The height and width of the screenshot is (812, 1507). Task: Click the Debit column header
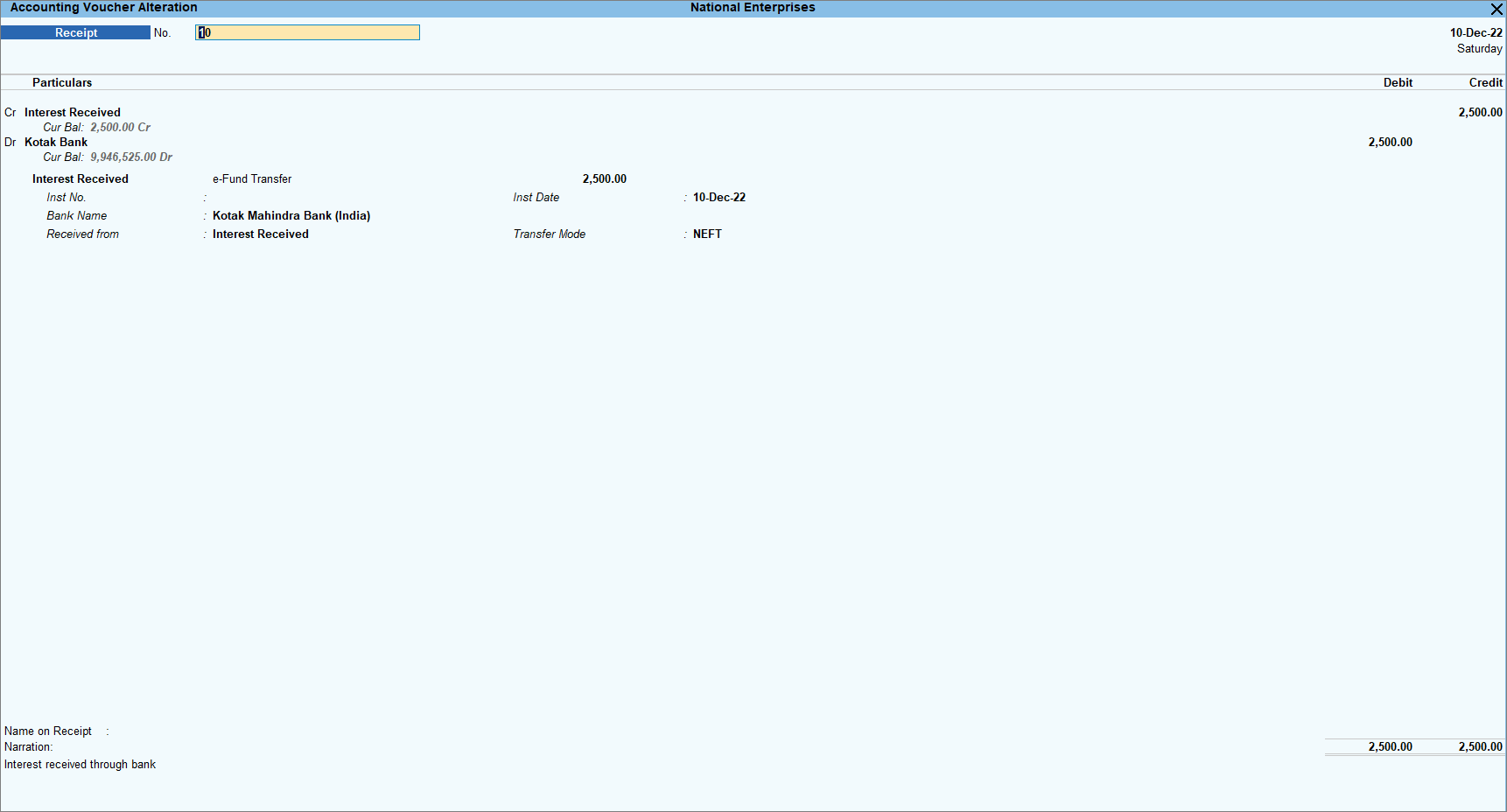1398,82
